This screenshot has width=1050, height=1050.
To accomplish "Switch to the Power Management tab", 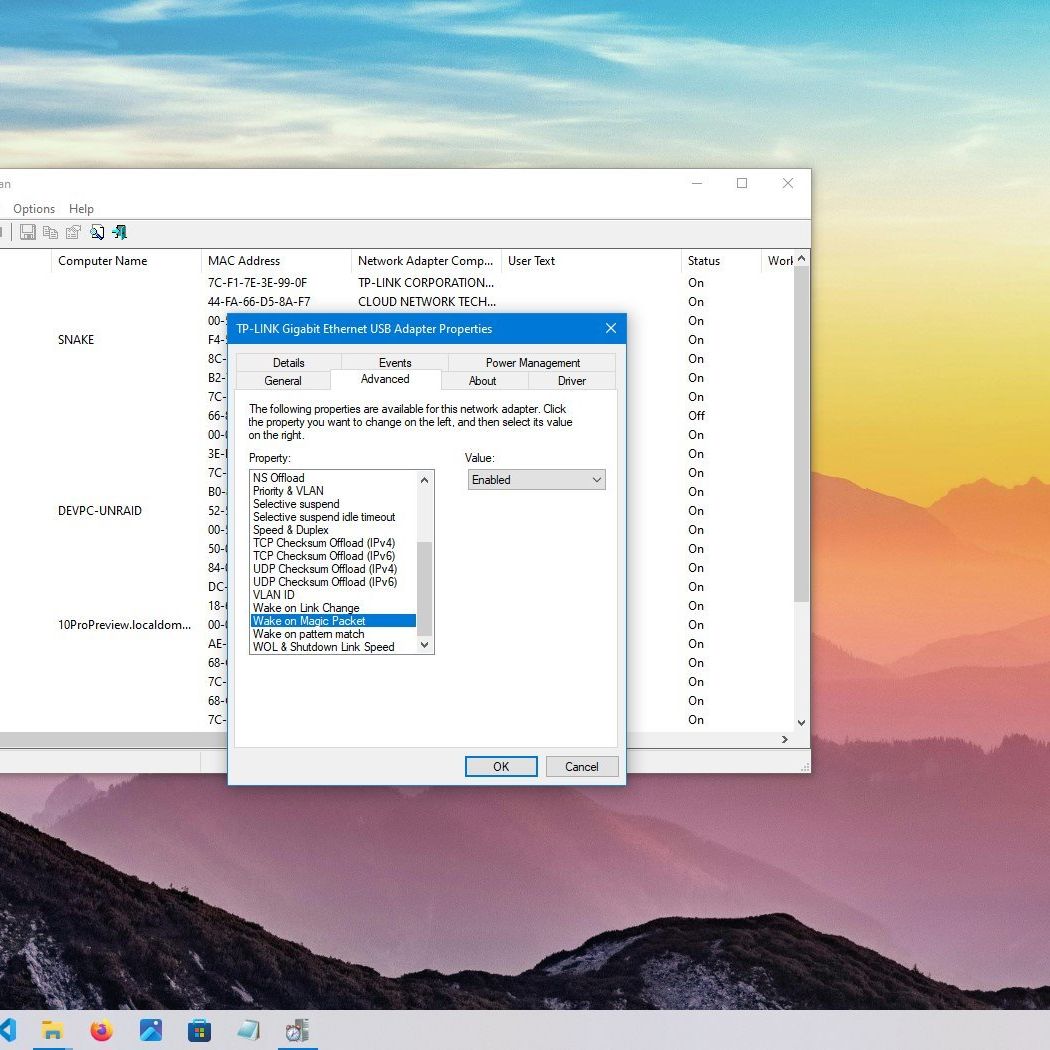I will pos(532,363).
